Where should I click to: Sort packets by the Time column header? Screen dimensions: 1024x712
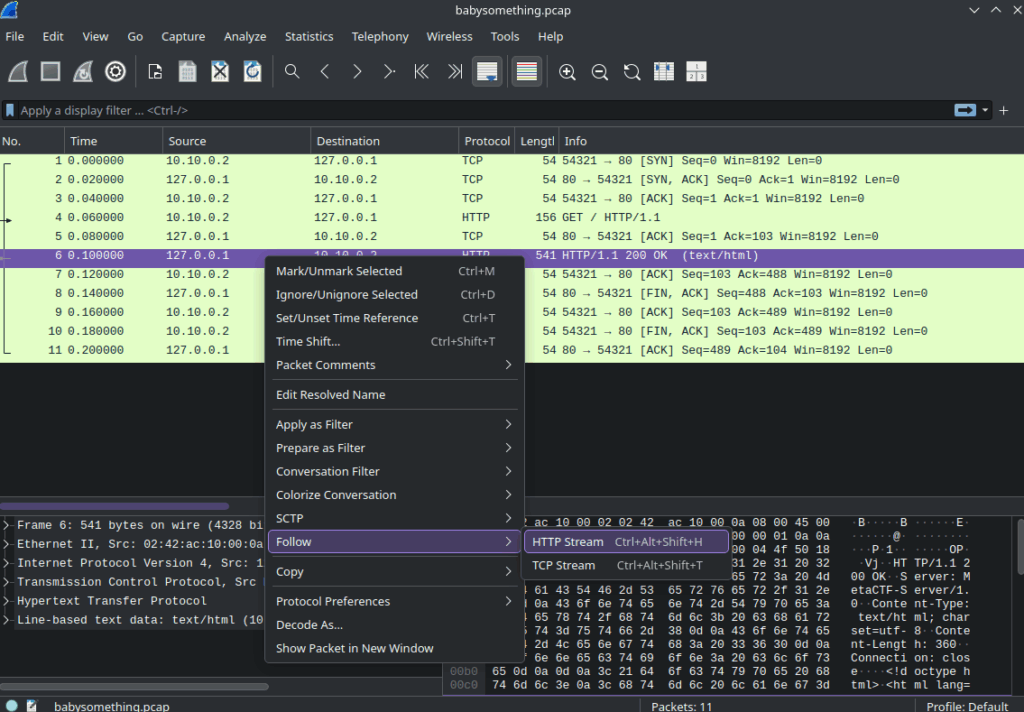tap(113, 141)
